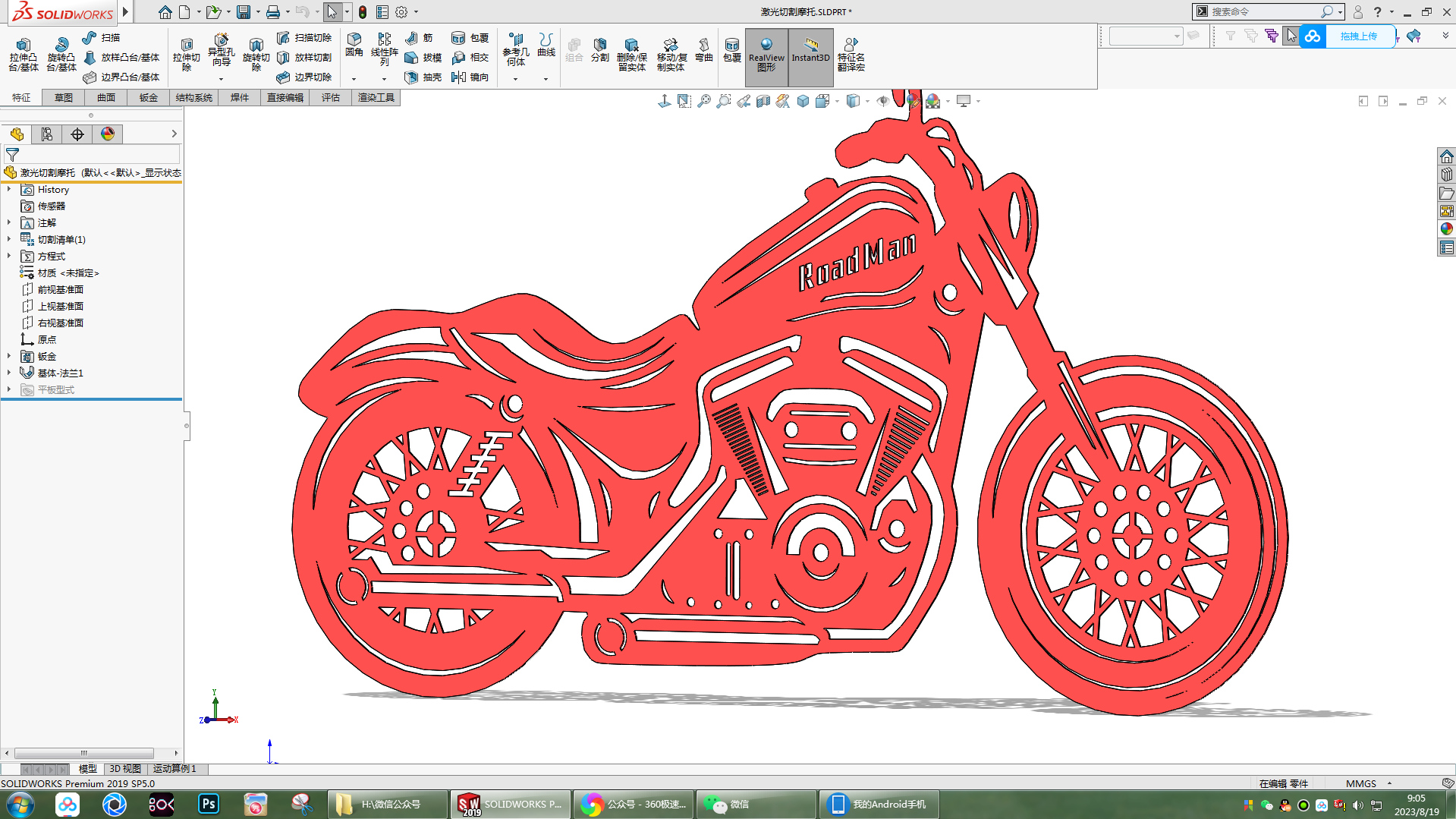Expand the History tree node
The image size is (1456, 819).
click(x=9, y=190)
